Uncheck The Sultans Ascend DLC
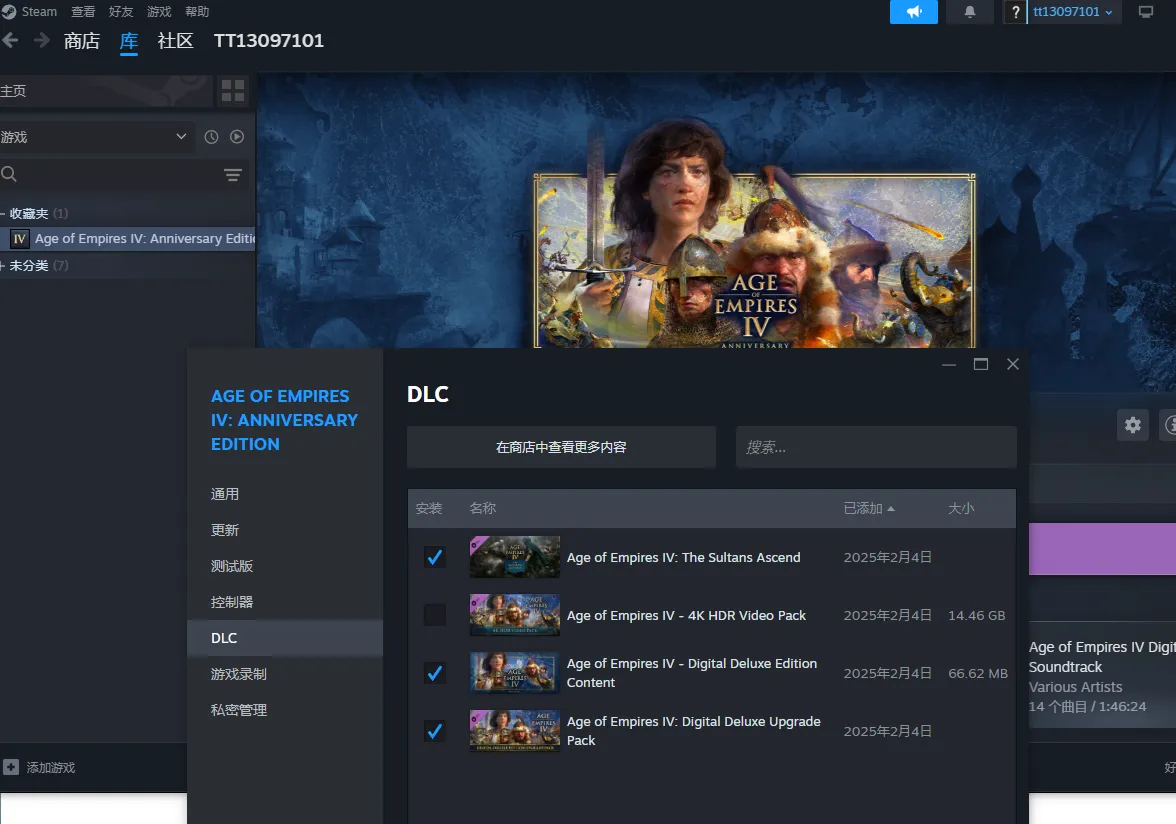The image size is (1176, 824). [435, 557]
